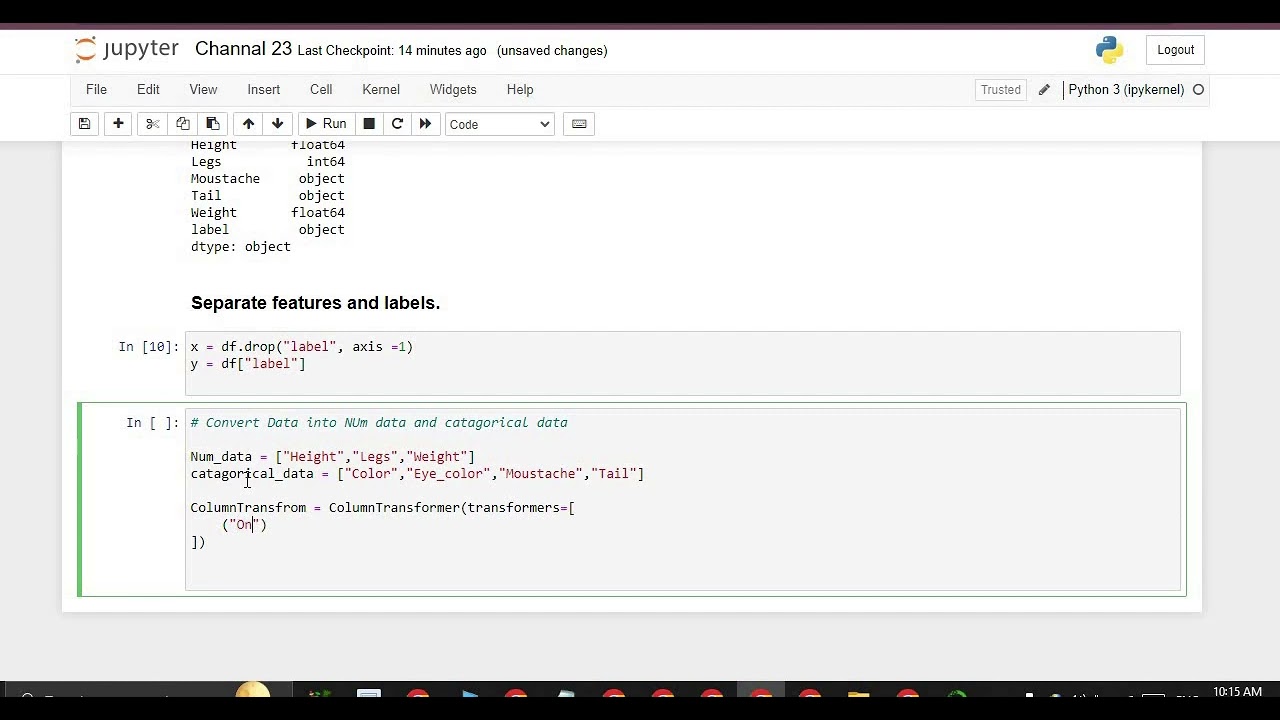This screenshot has height=720, width=1280.
Task: Click the Separate features and labels heading
Action: tap(315, 303)
